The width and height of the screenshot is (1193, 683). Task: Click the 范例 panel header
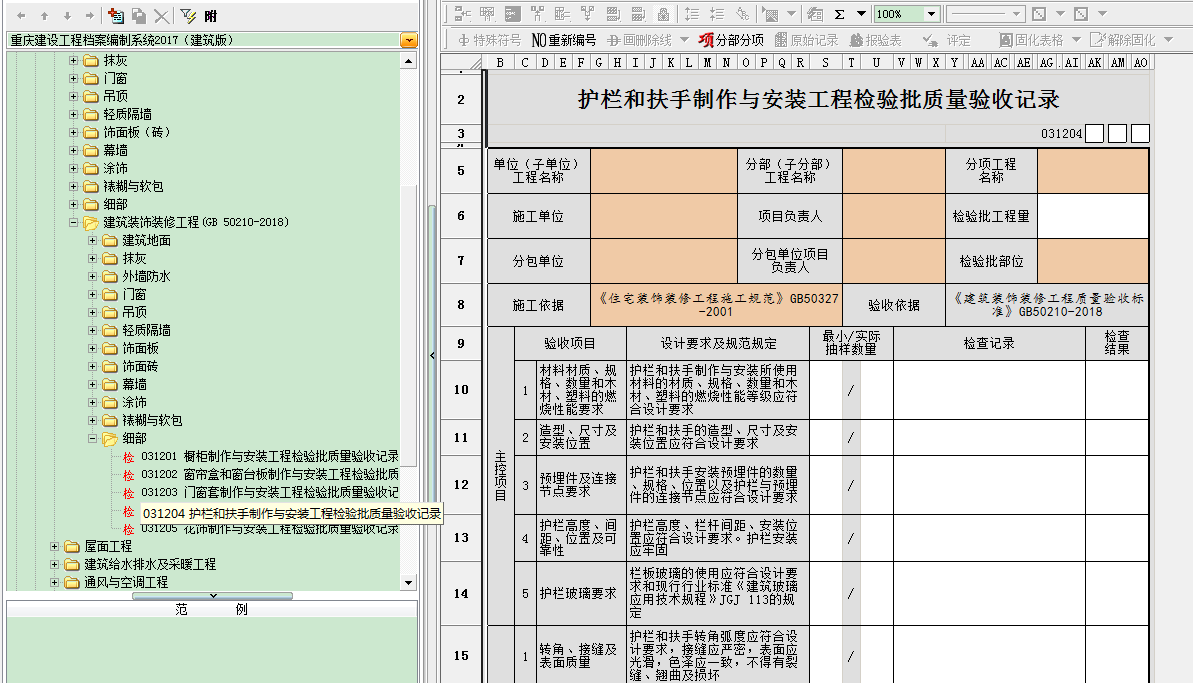click(211, 609)
